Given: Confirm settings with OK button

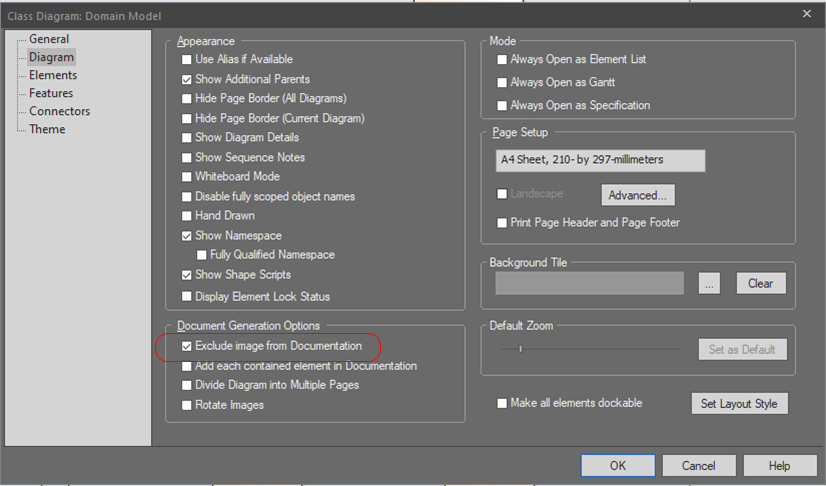Looking at the screenshot, I should [x=618, y=465].
